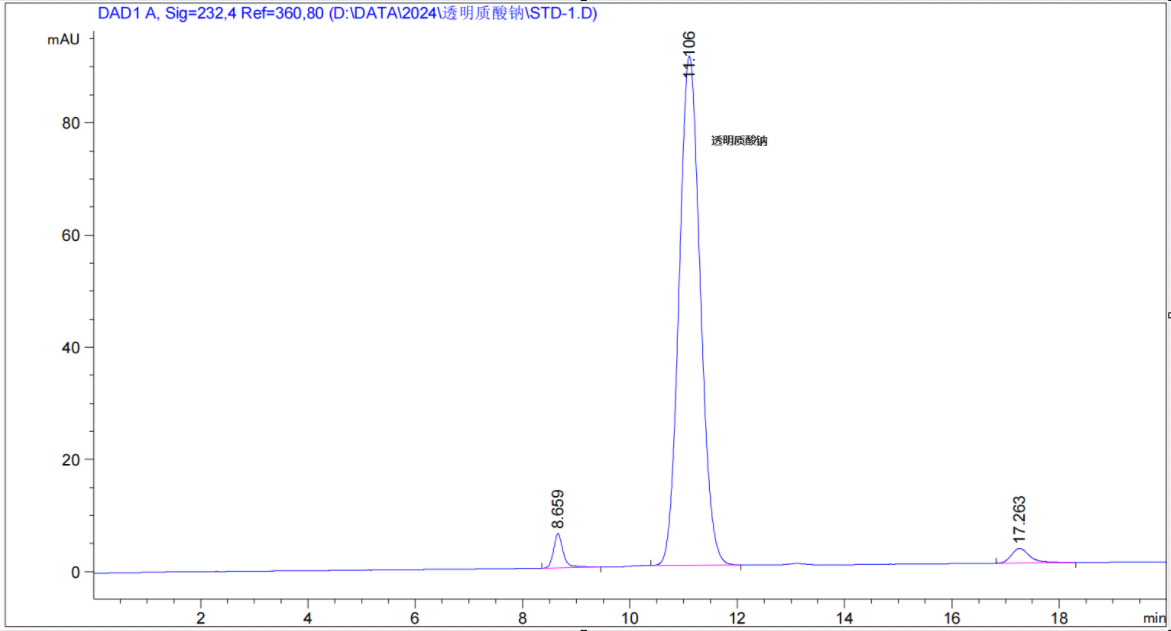
Task: Select the 17.263 retention time label
Action: click(1019, 519)
